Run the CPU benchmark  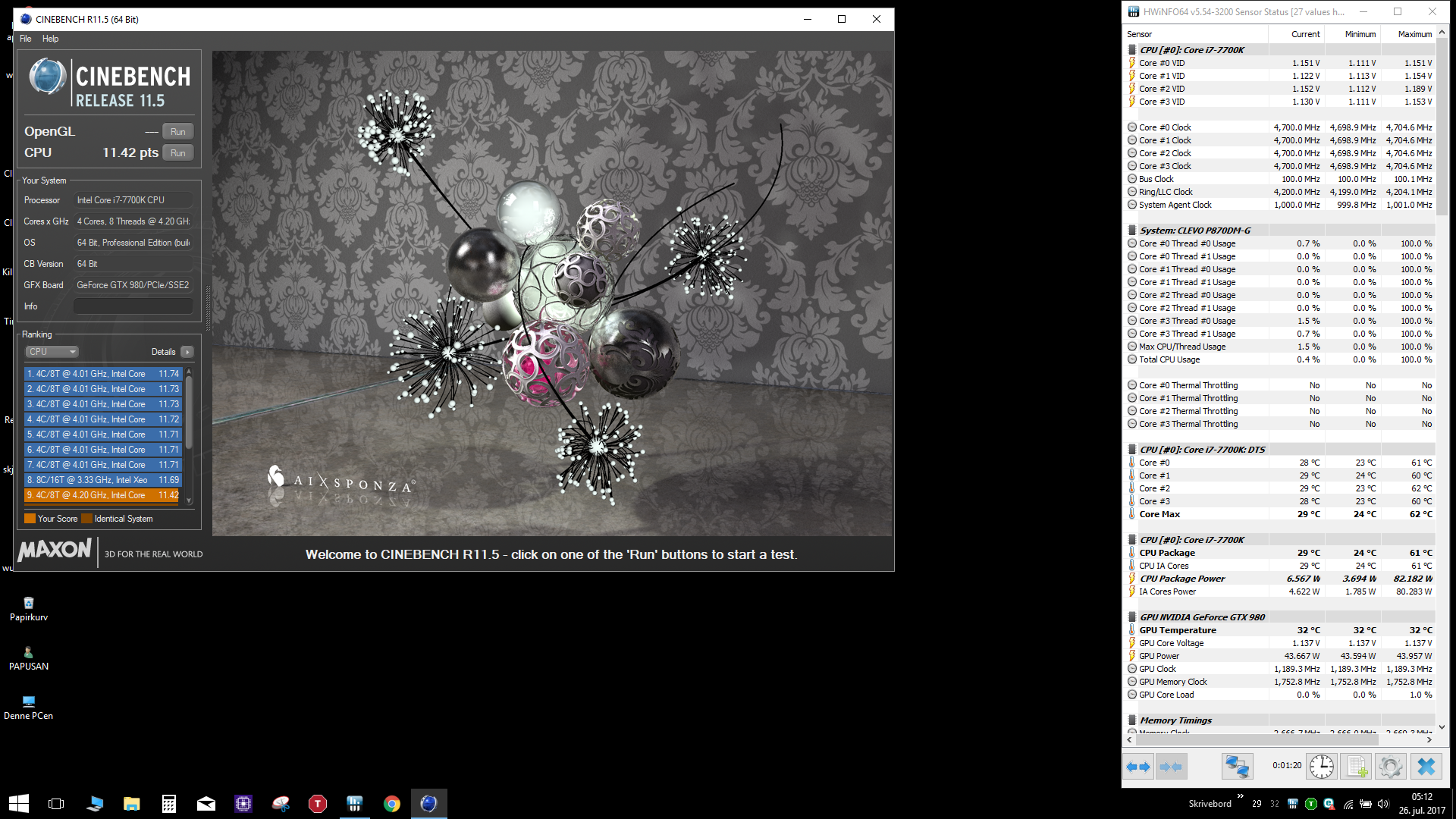coord(177,152)
